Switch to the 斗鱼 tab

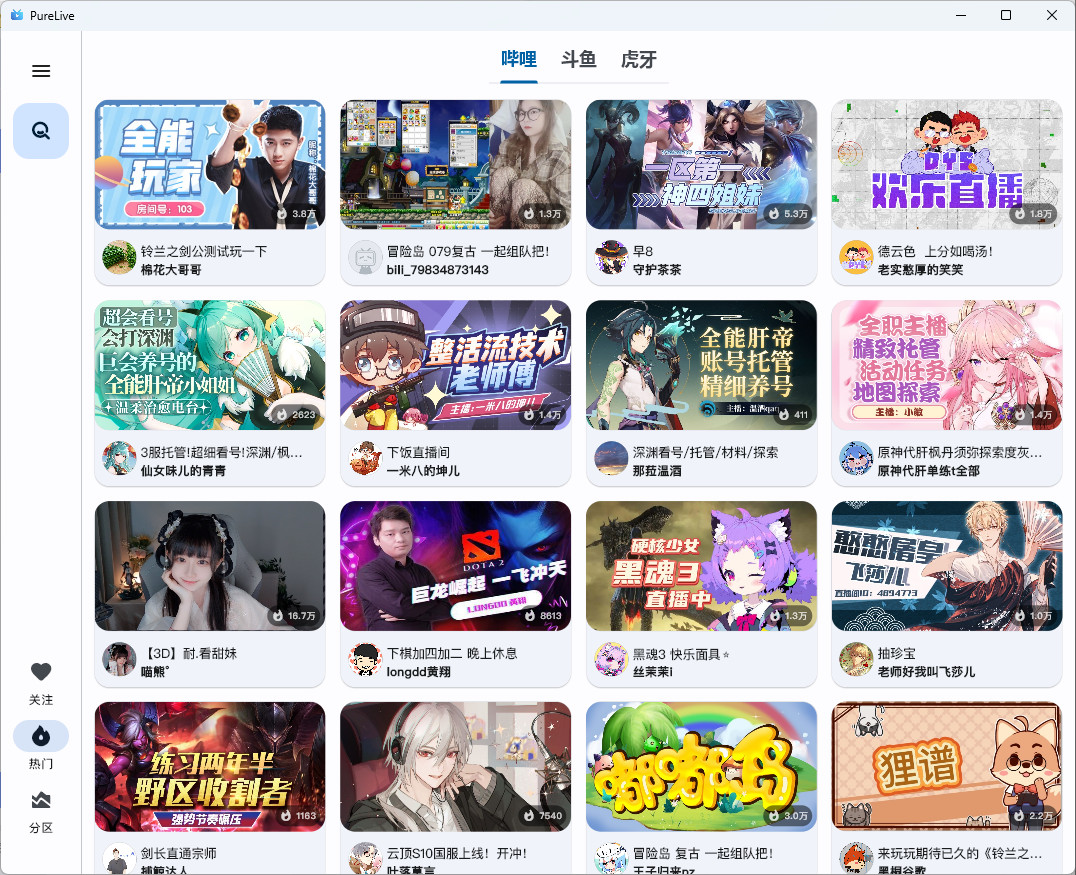(x=578, y=60)
